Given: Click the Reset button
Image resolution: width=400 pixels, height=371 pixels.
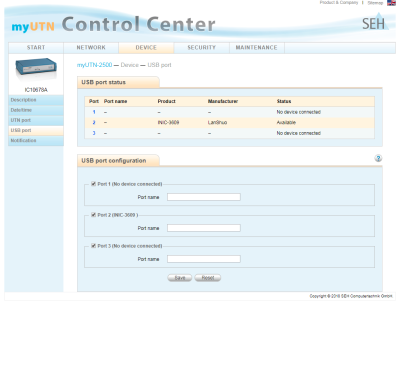Looking at the screenshot, I should 208,278.
